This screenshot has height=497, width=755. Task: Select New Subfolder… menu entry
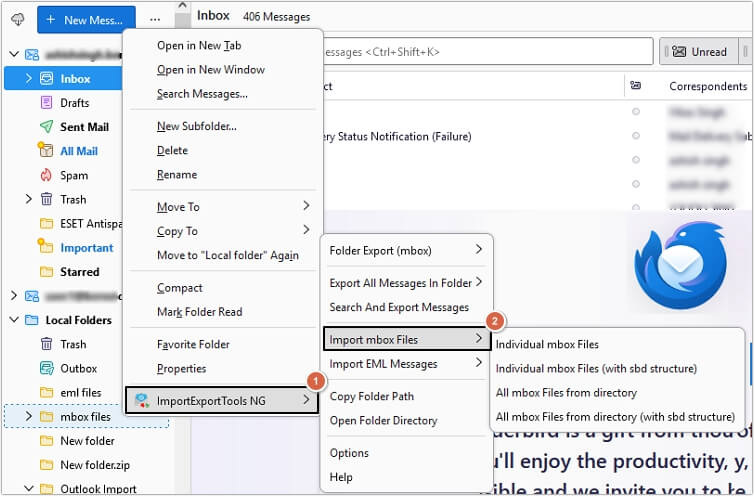[x=223, y=126]
